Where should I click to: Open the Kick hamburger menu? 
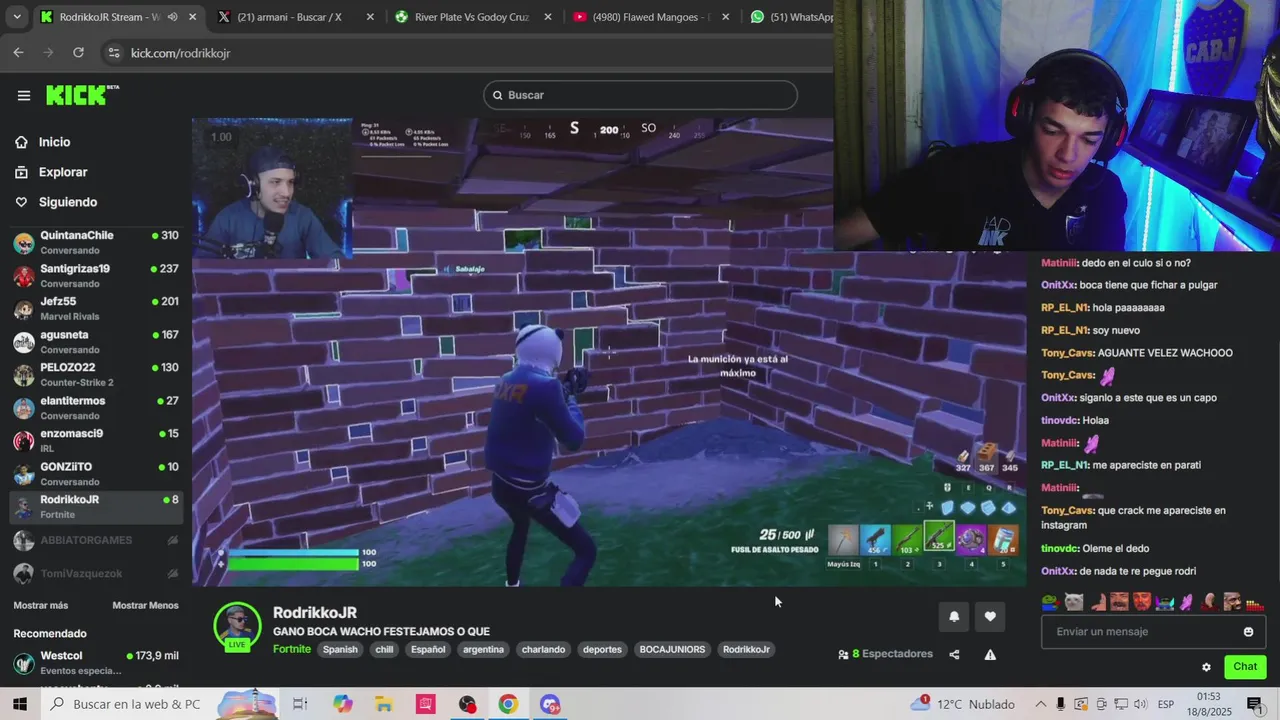tap(24, 96)
